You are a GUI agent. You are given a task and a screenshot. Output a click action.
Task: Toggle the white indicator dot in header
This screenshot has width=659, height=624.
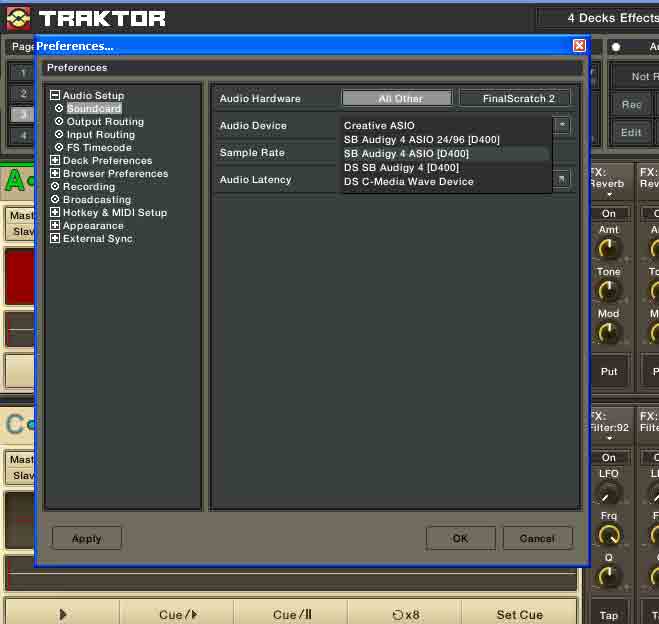coord(616,47)
